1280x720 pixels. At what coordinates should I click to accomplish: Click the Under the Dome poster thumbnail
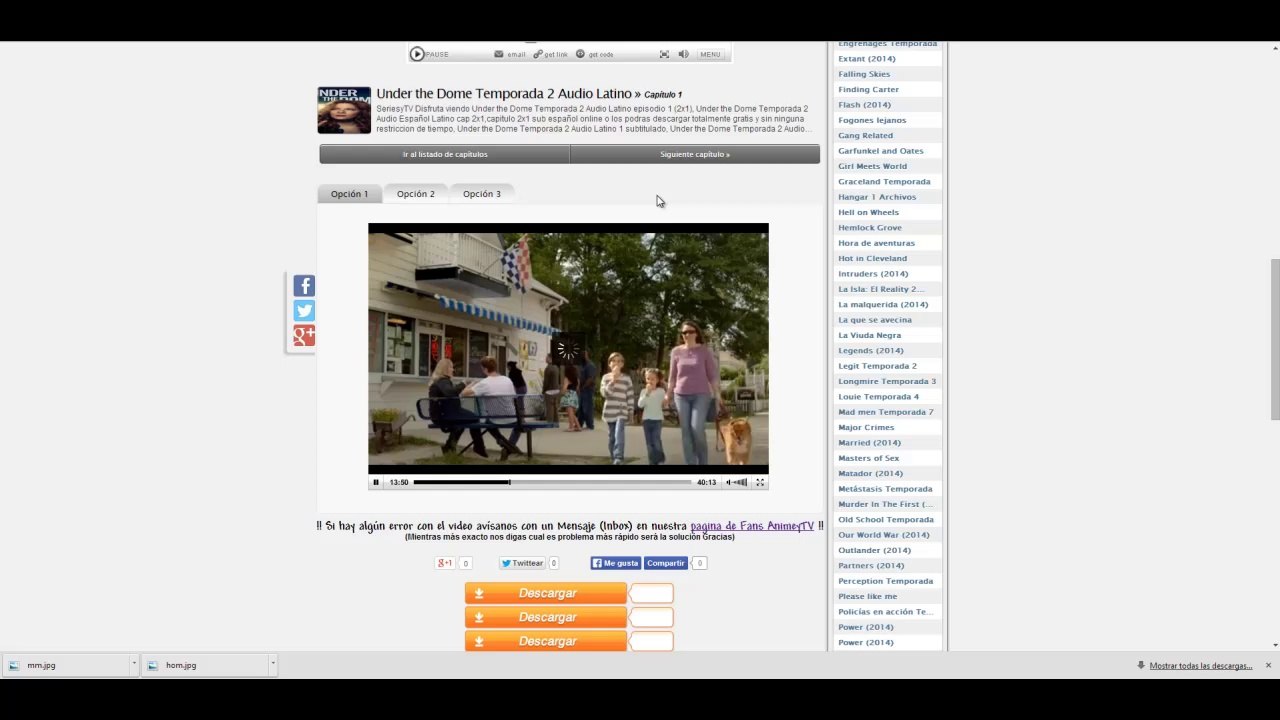pyautogui.click(x=344, y=110)
